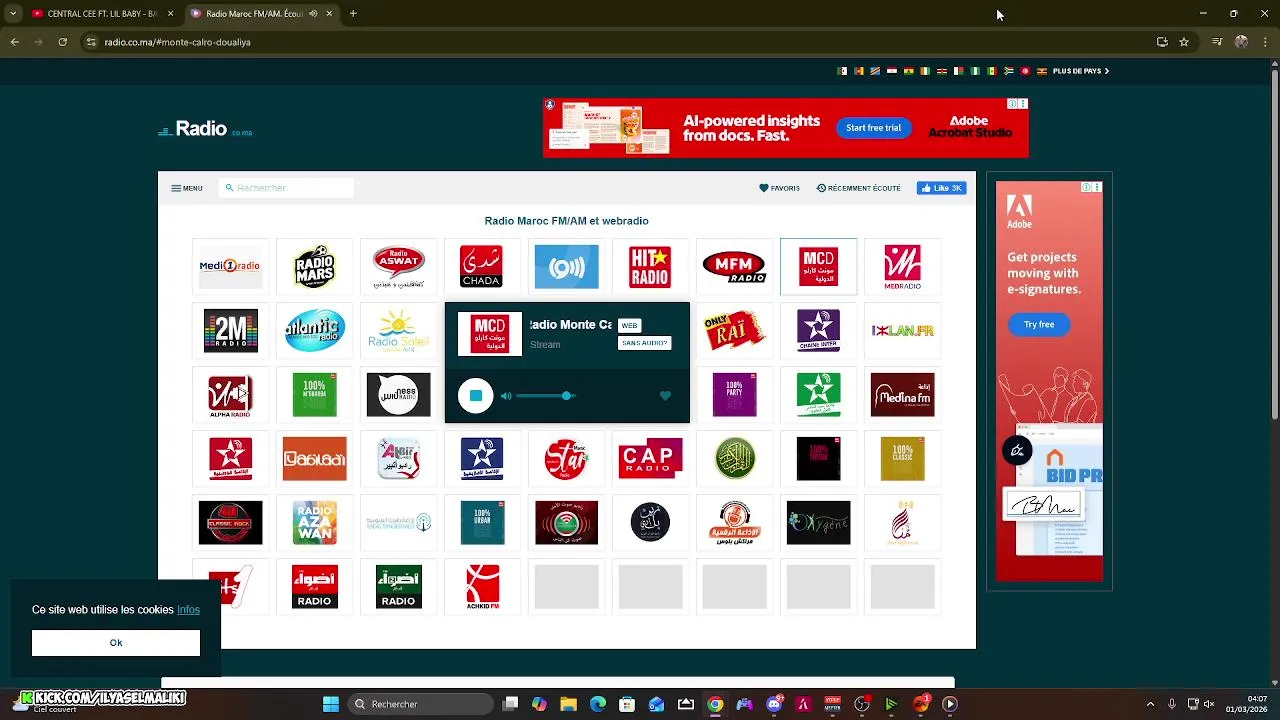Image resolution: width=1280 pixels, height=720 pixels.
Task: Select the IXLAN.FR station tile
Action: [x=902, y=331]
